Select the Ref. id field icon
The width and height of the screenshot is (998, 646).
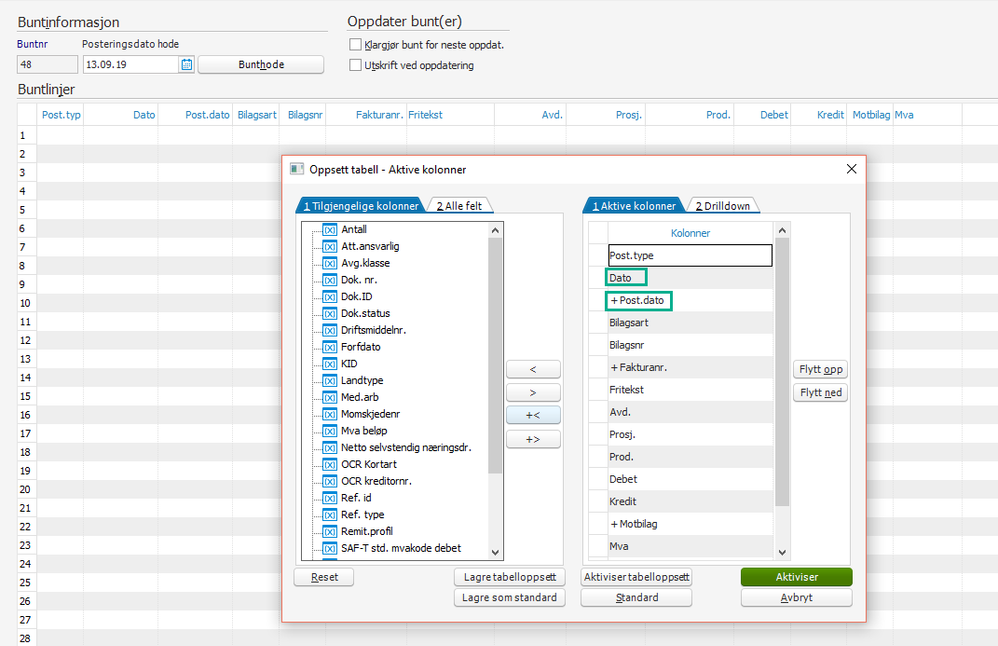[x=330, y=498]
